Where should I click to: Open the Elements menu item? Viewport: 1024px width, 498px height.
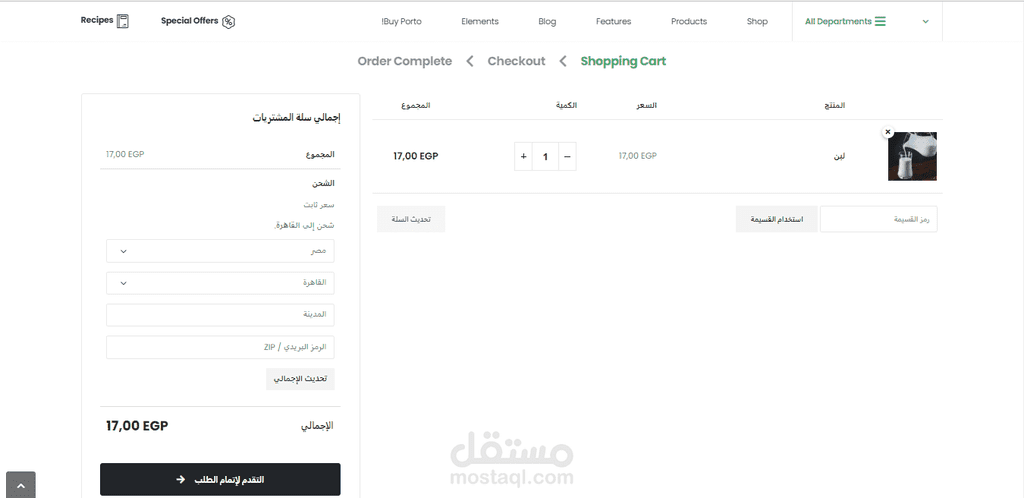click(480, 22)
